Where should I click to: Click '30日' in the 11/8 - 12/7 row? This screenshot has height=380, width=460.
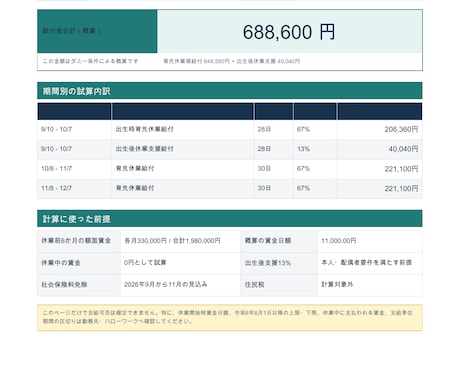(264, 188)
